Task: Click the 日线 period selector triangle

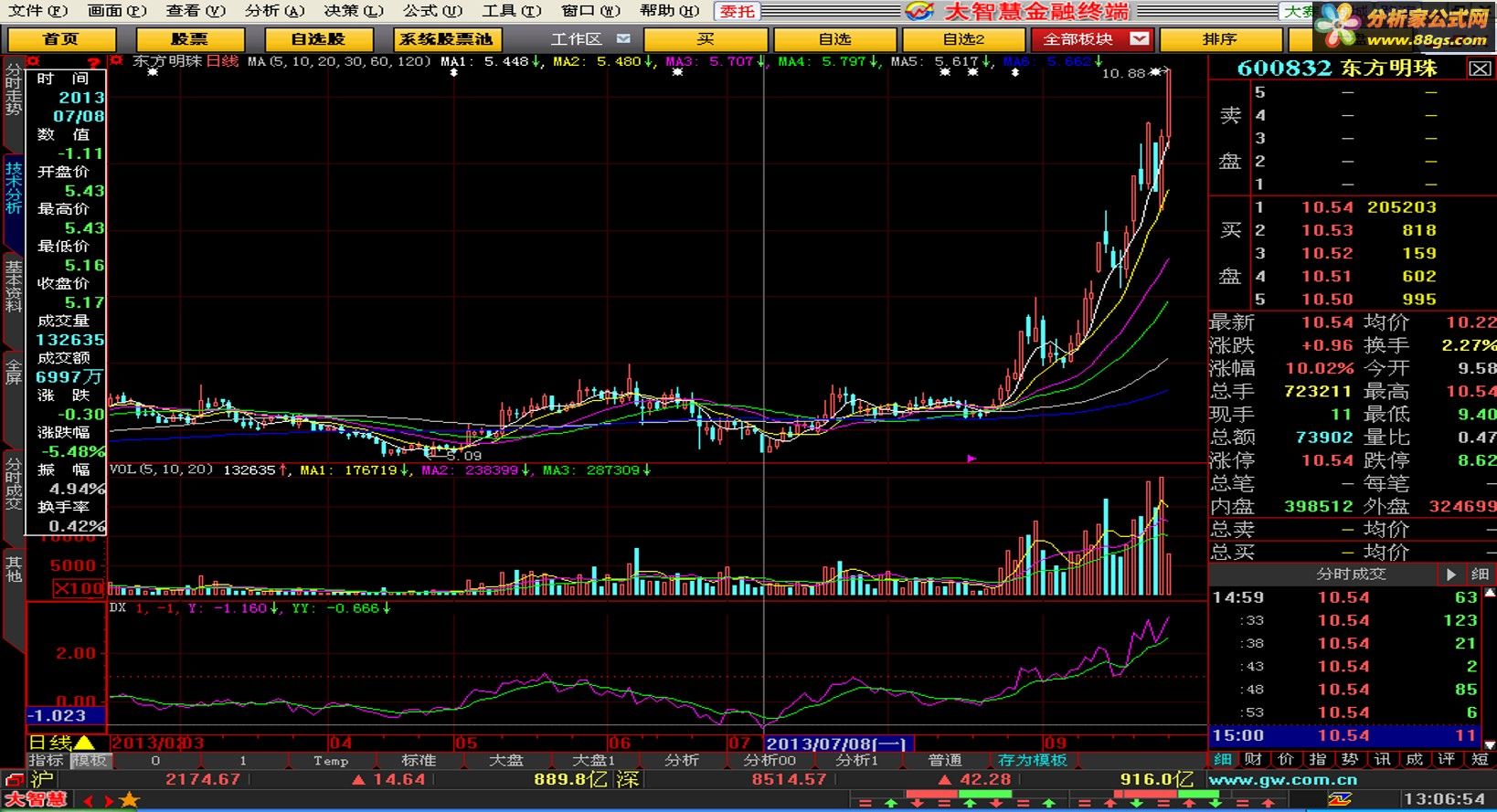Action: (x=84, y=743)
